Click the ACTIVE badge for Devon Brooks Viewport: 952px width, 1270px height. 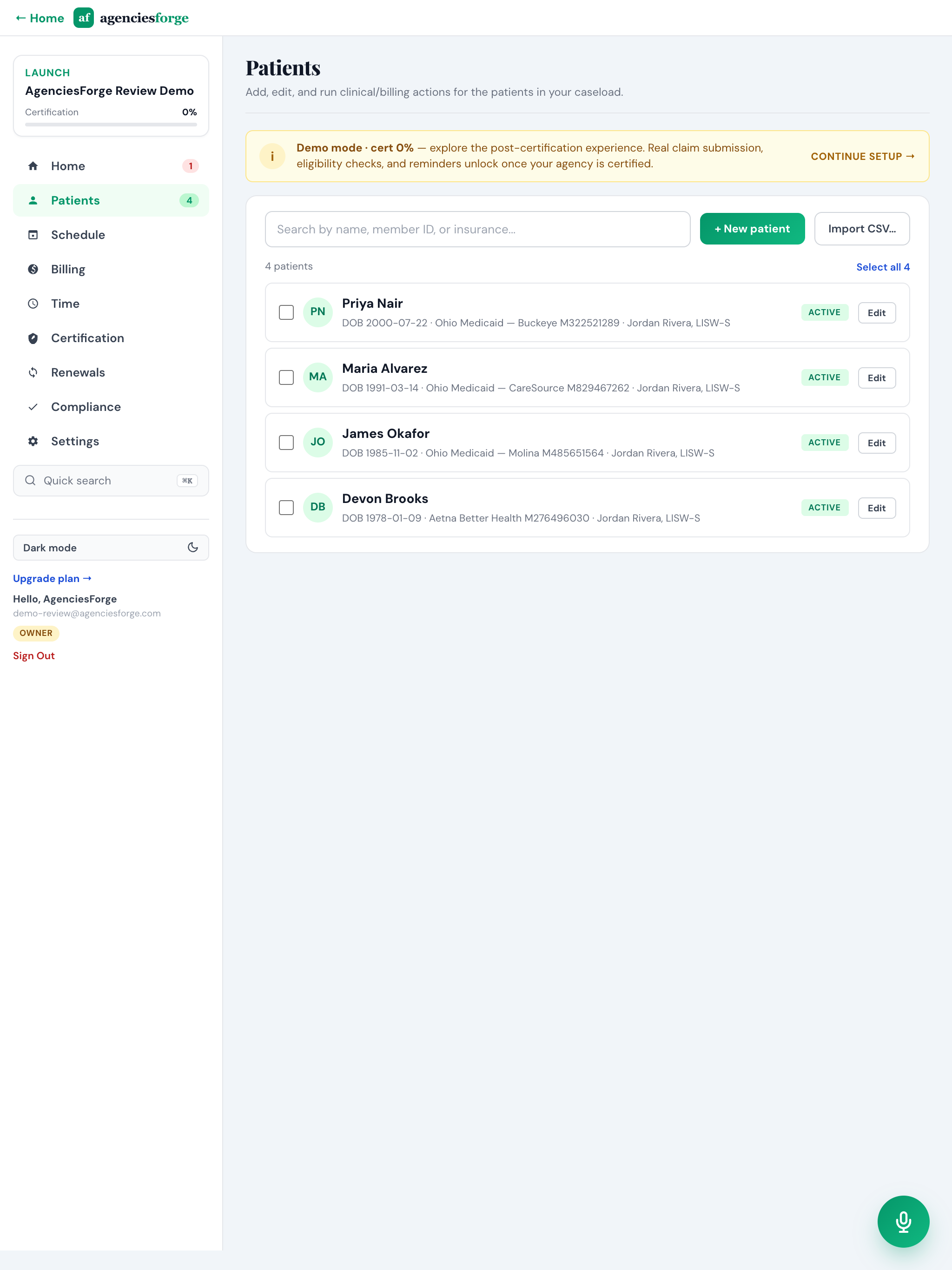[x=825, y=508]
